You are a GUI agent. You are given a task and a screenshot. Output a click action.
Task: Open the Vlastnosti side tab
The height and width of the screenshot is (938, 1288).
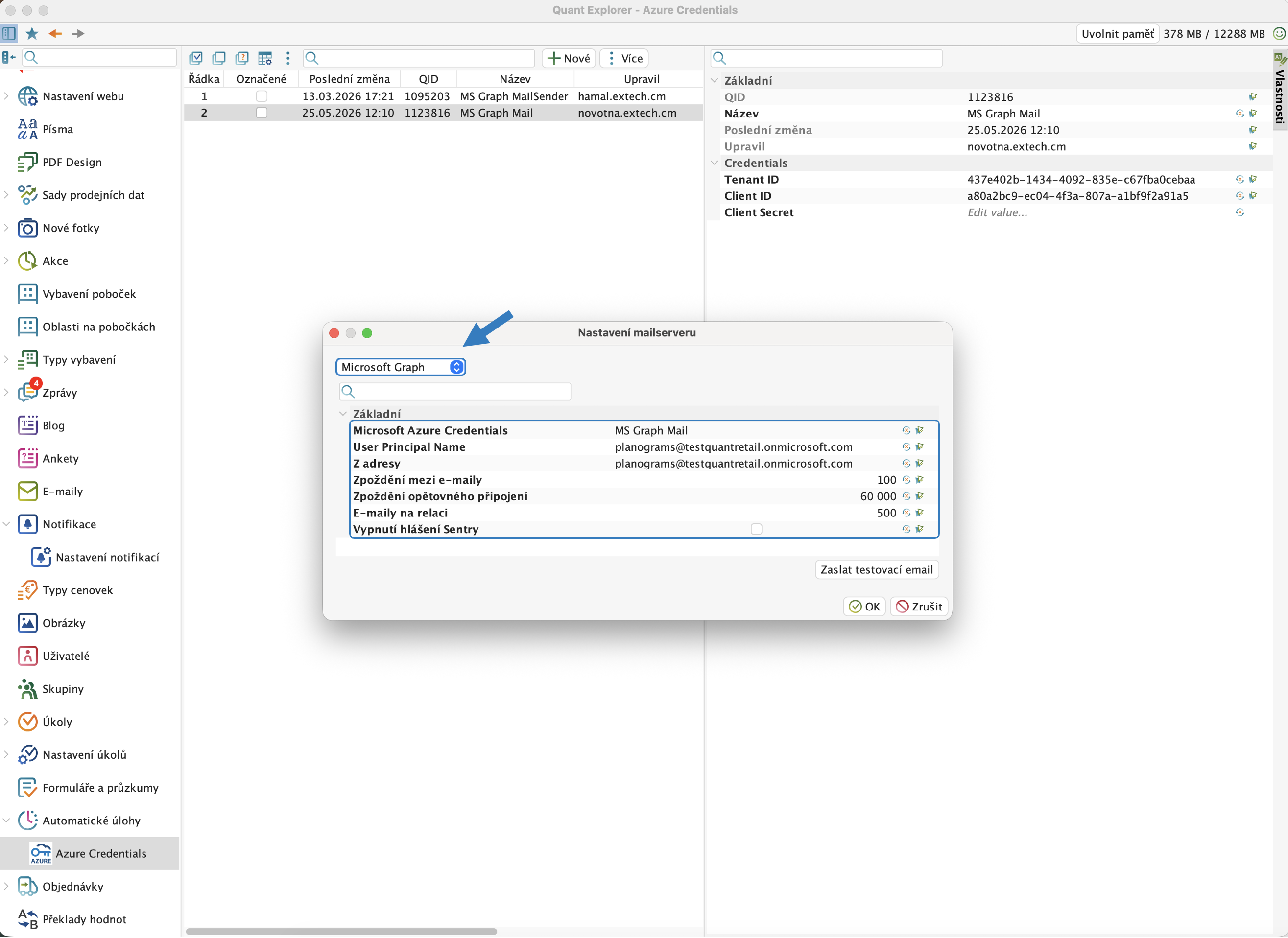coord(1280,90)
